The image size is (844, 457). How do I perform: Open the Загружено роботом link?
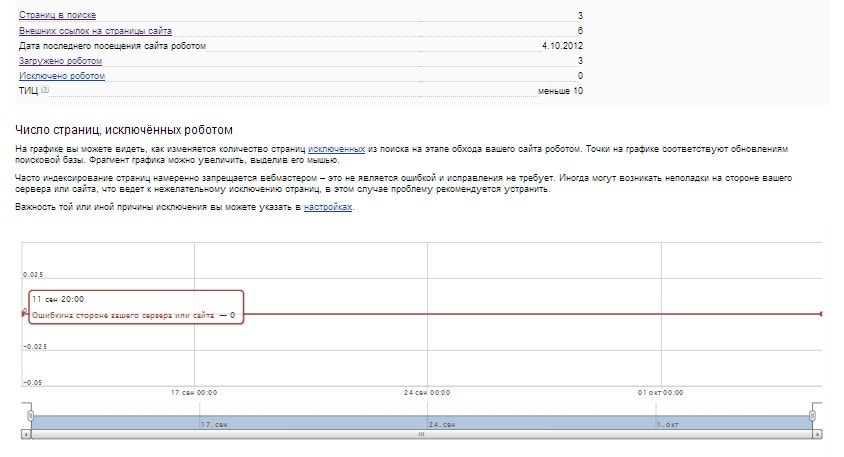[60, 61]
